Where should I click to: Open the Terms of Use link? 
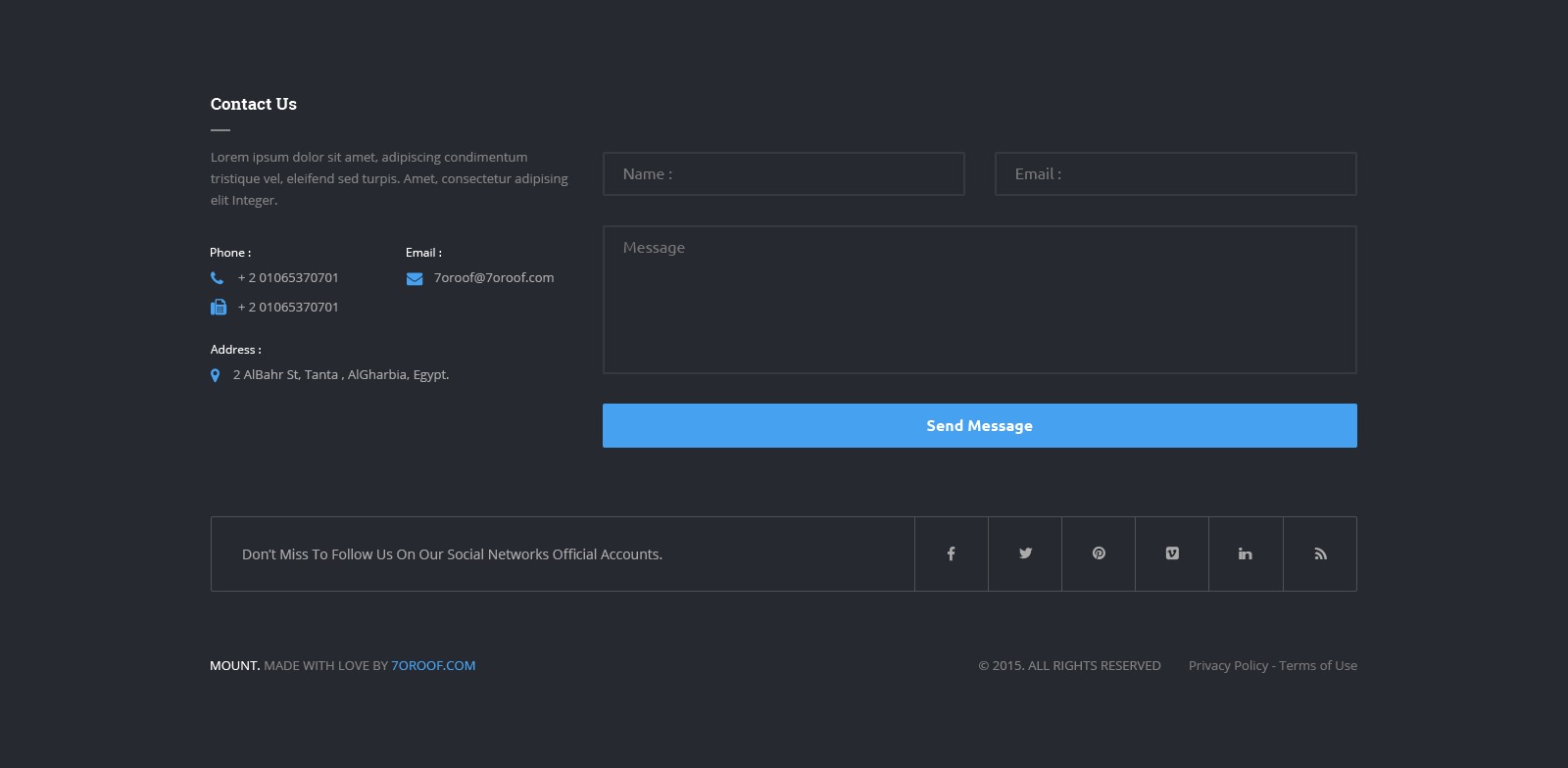[1318, 666]
